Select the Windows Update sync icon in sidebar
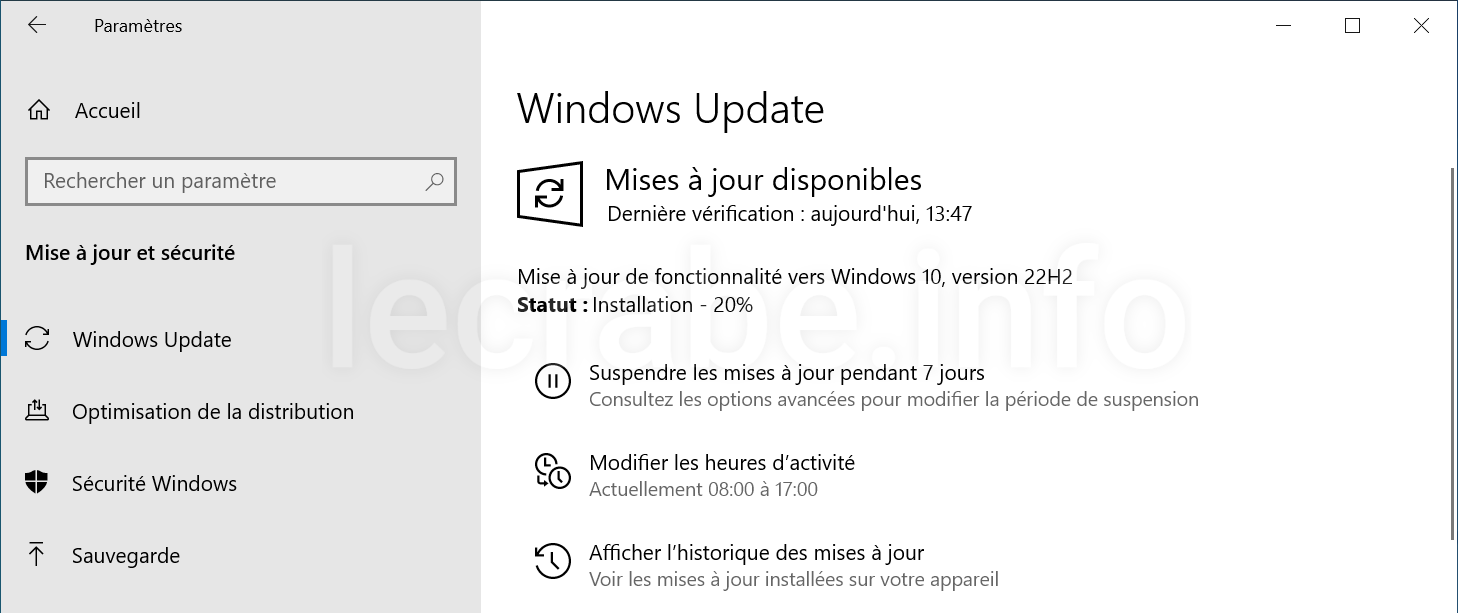The width and height of the screenshot is (1458, 613). (37, 339)
